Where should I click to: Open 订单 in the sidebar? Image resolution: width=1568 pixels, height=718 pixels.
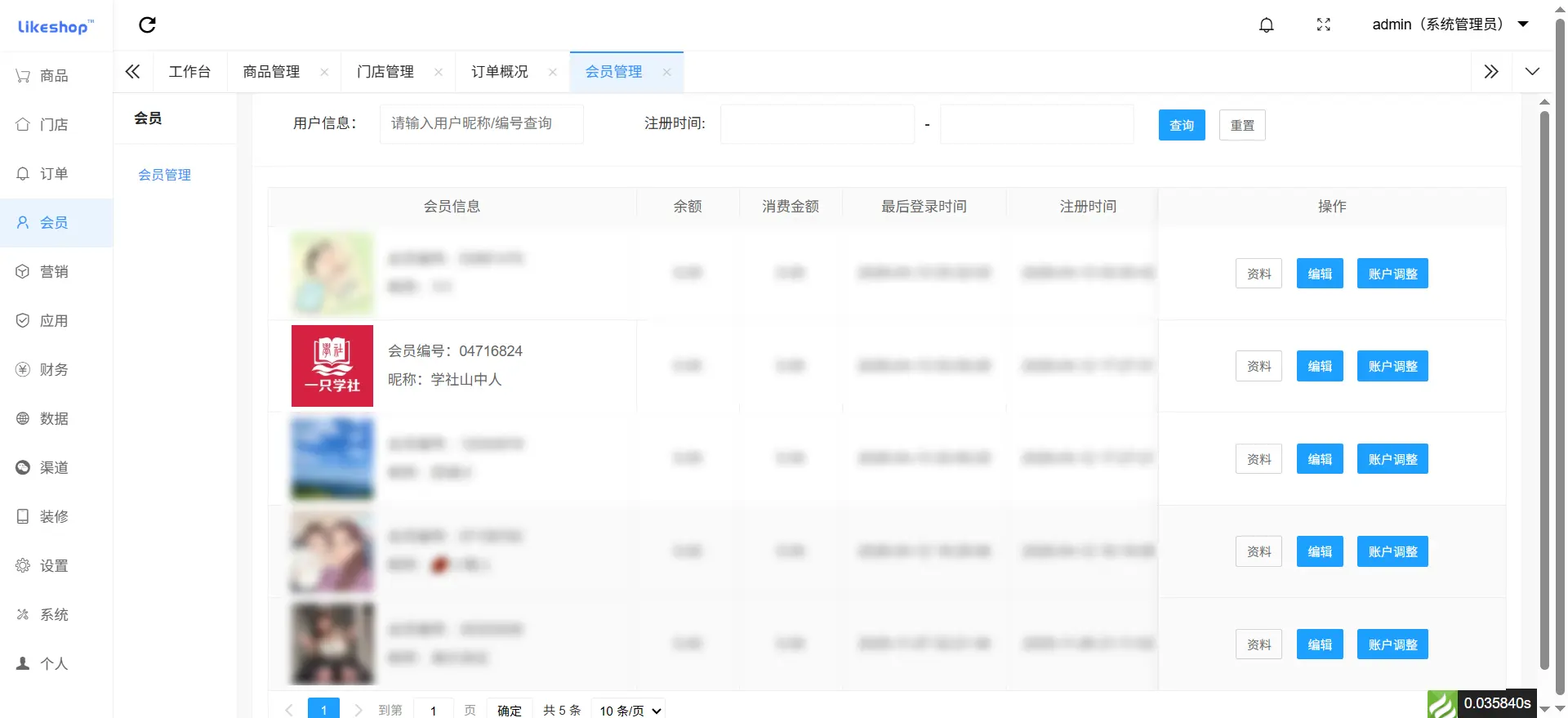coord(56,174)
